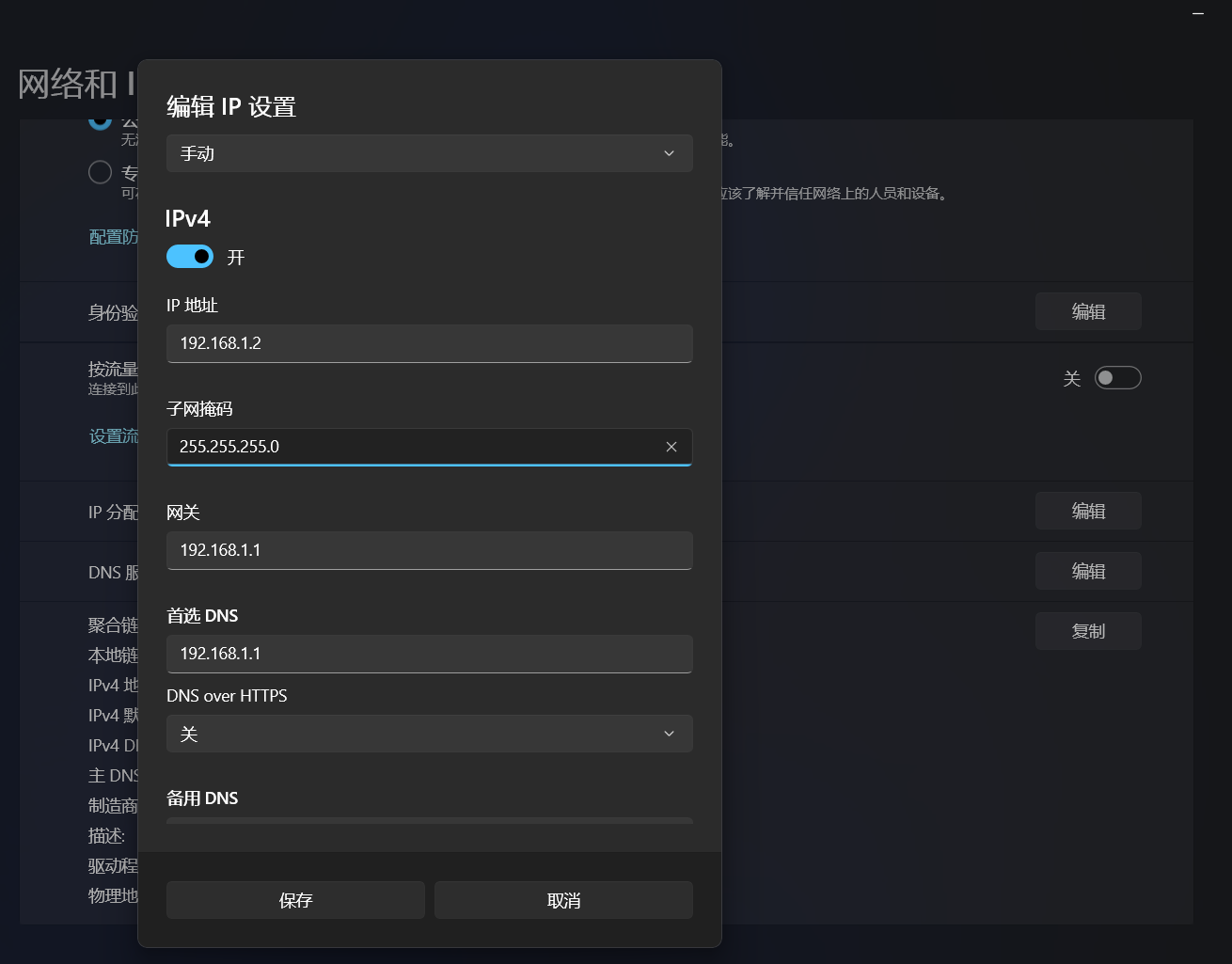1232x964 pixels.
Task: Select the 首选 DNS input field
Action: pyautogui.click(x=429, y=654)
